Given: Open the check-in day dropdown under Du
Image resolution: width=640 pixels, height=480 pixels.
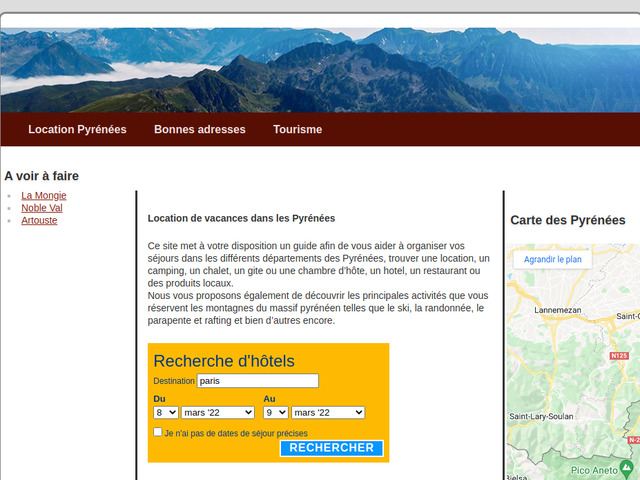Looking at the screenshot, I should pyautogui.click(x=165, y=412).
